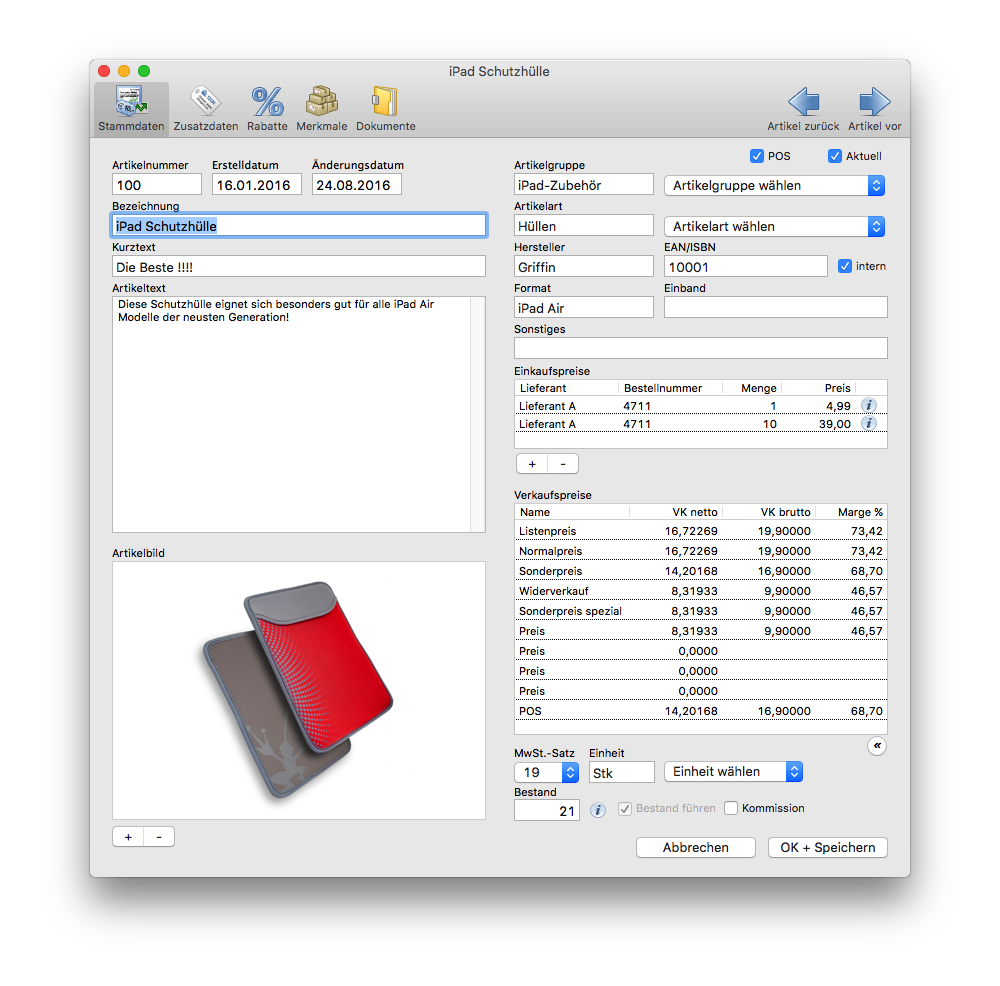Open the 'Artikelgruppe wählen' dropdown
1000x986 pixels.
coord(775,185)
